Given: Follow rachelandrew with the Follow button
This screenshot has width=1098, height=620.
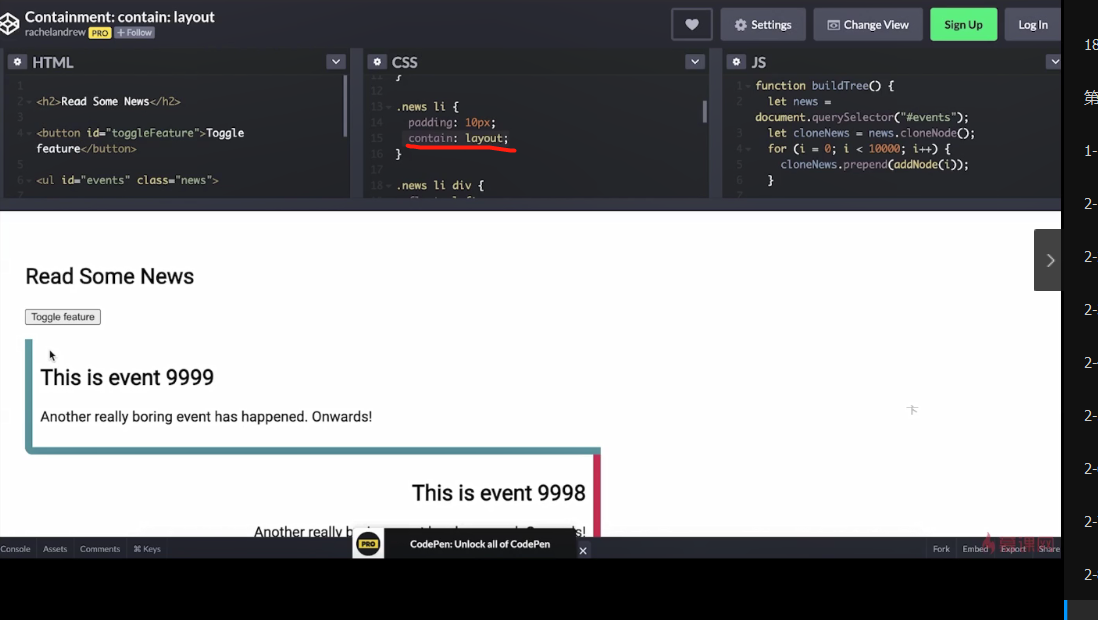Looking at the screenshot, I should 134,32.
